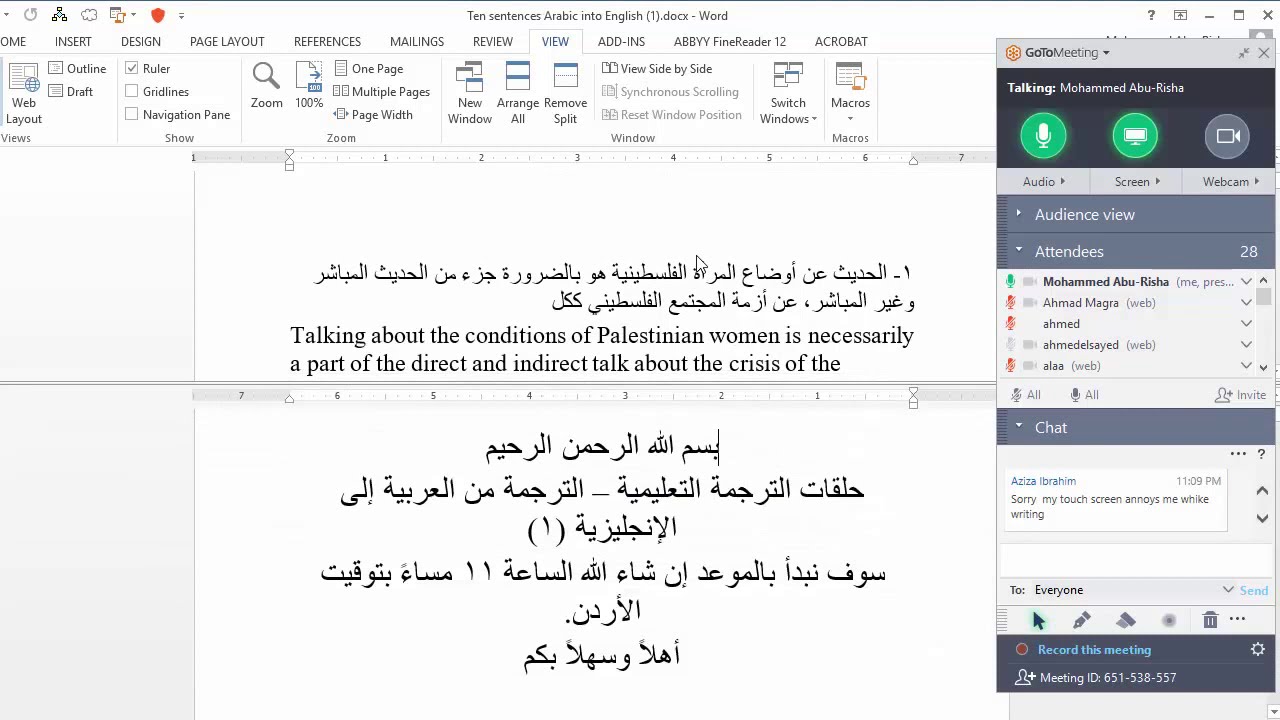1280x720 pixels.
Task: Open drawing tools more options menu
Action: 1238,619
